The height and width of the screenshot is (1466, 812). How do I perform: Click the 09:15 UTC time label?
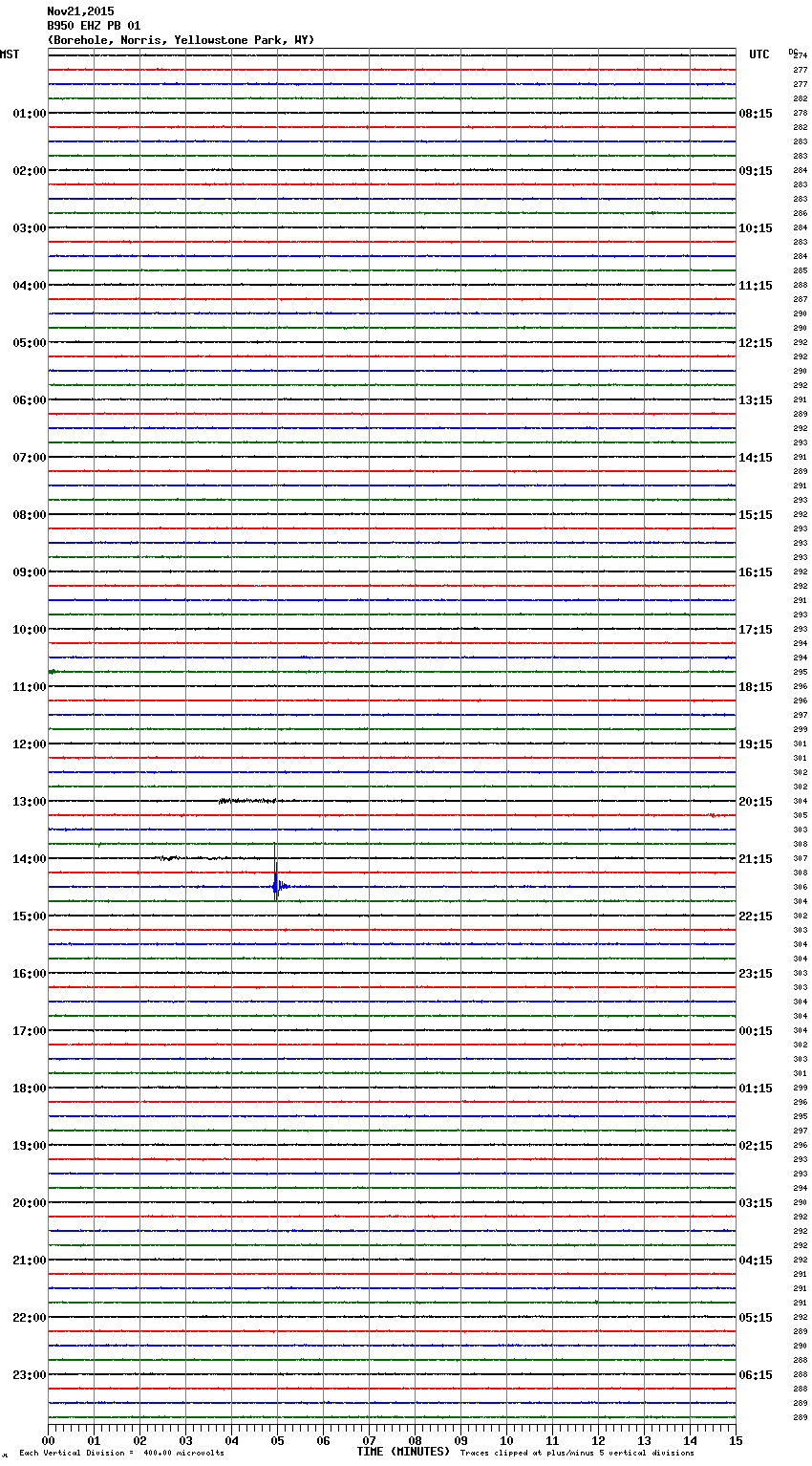(756, 171)
